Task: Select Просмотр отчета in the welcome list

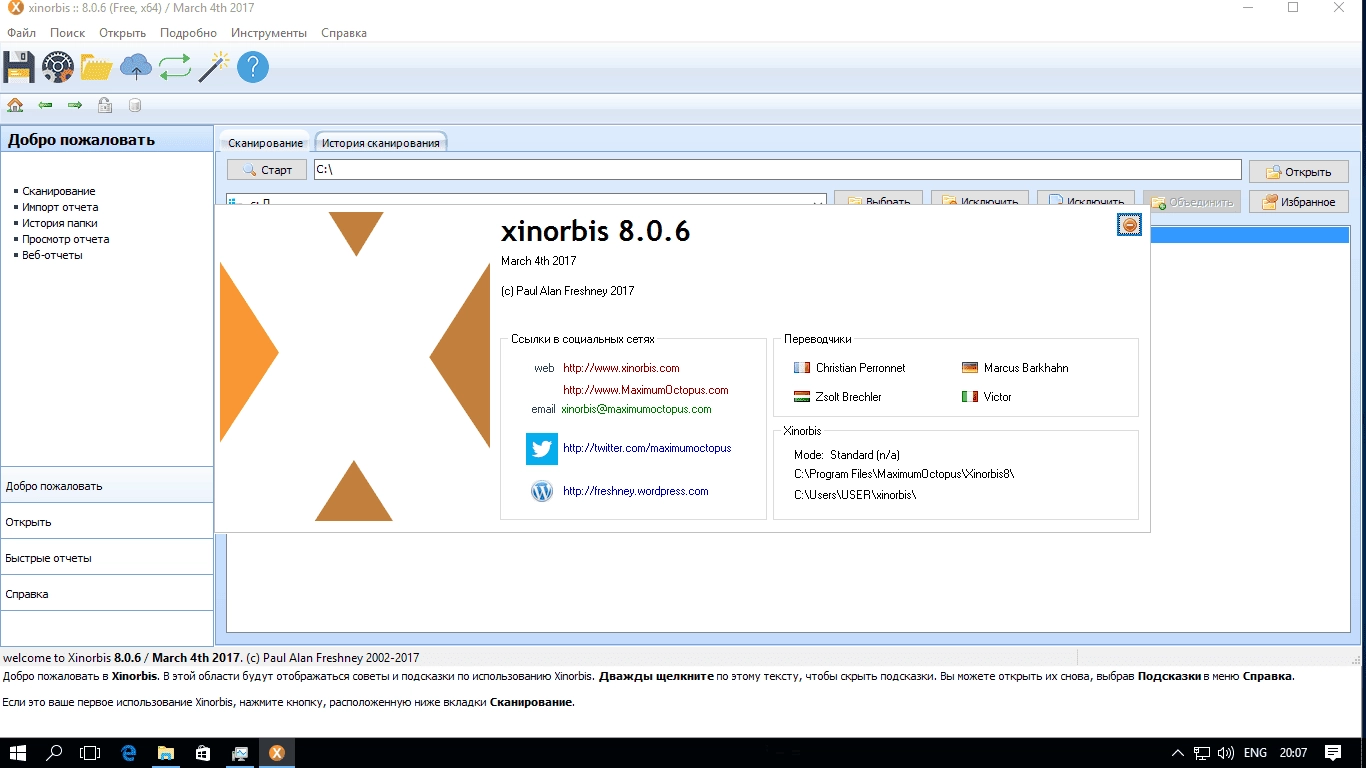Action: coord(66,239)
